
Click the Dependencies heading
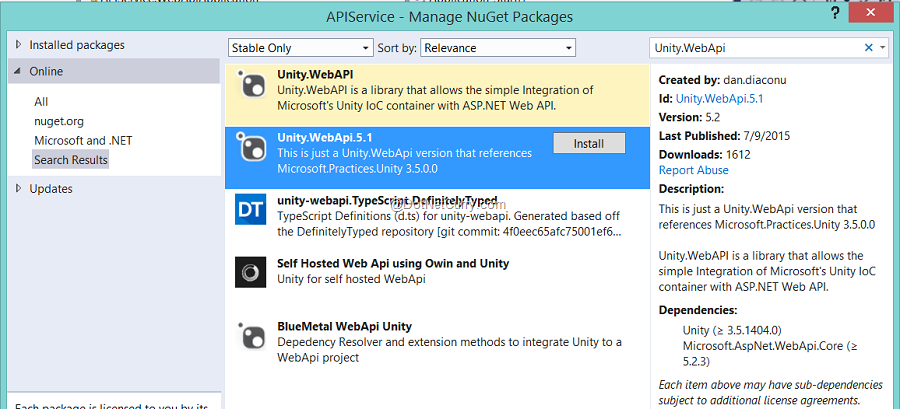(698, 310)
